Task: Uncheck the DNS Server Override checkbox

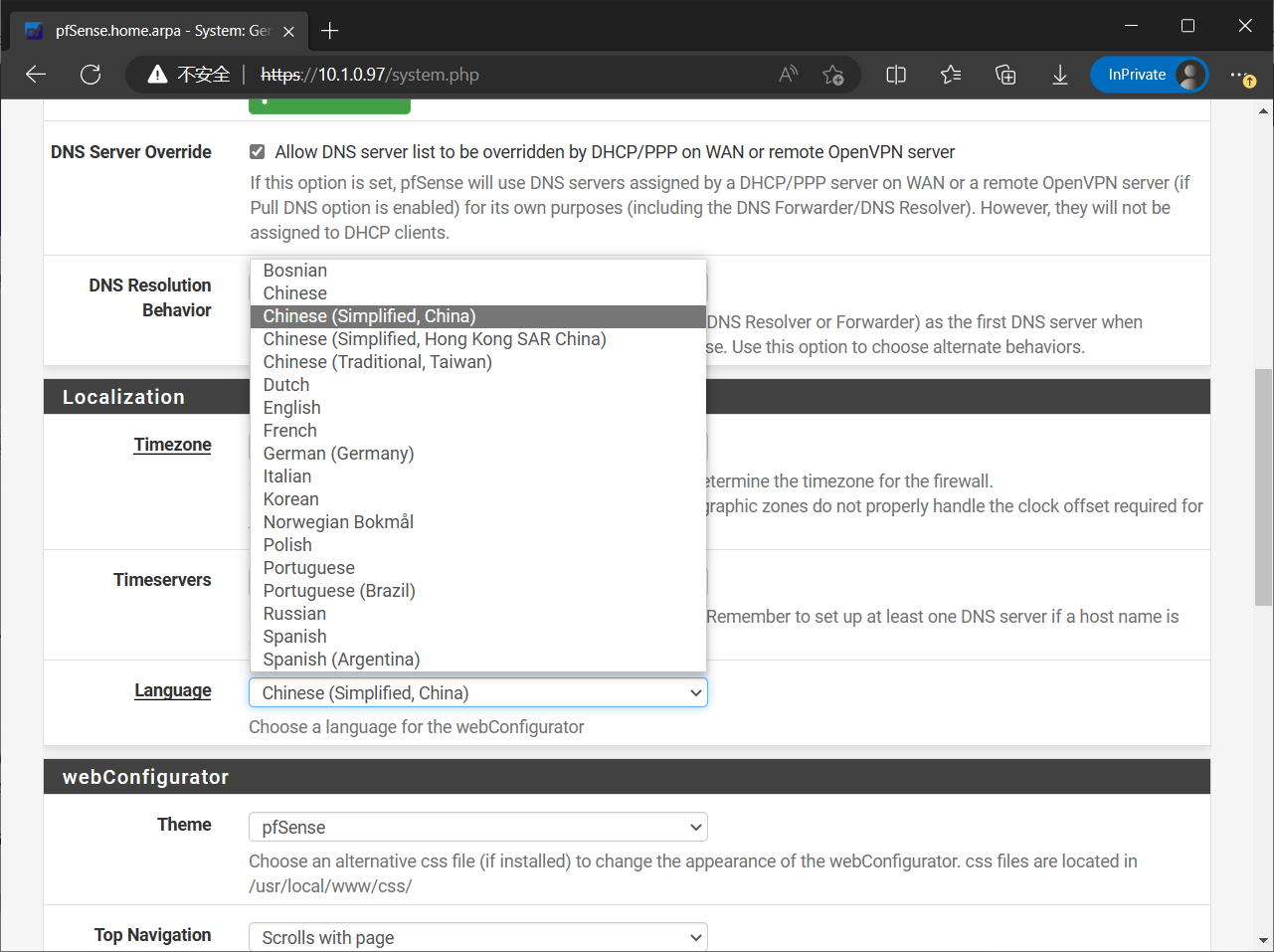Action: tap(258, 152)
